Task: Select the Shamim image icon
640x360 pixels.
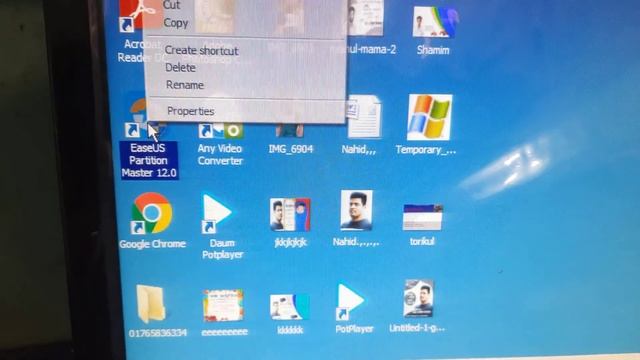Action: coord(433,23)
